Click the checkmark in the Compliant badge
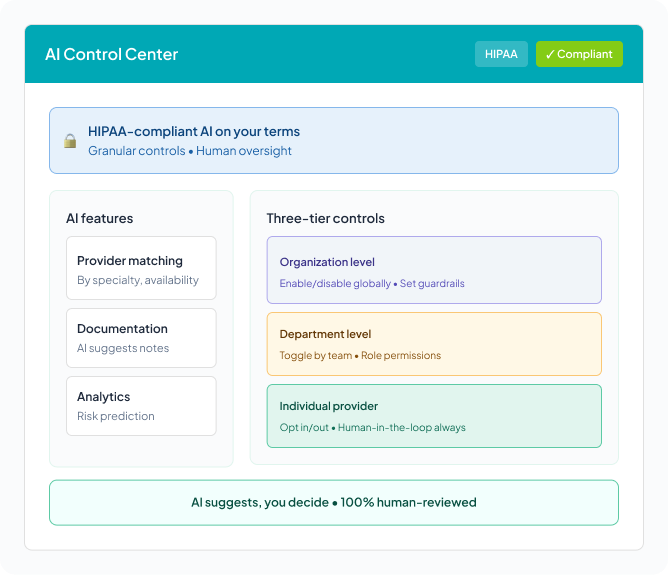Viewport: 668px width, 575px height. 550,54
